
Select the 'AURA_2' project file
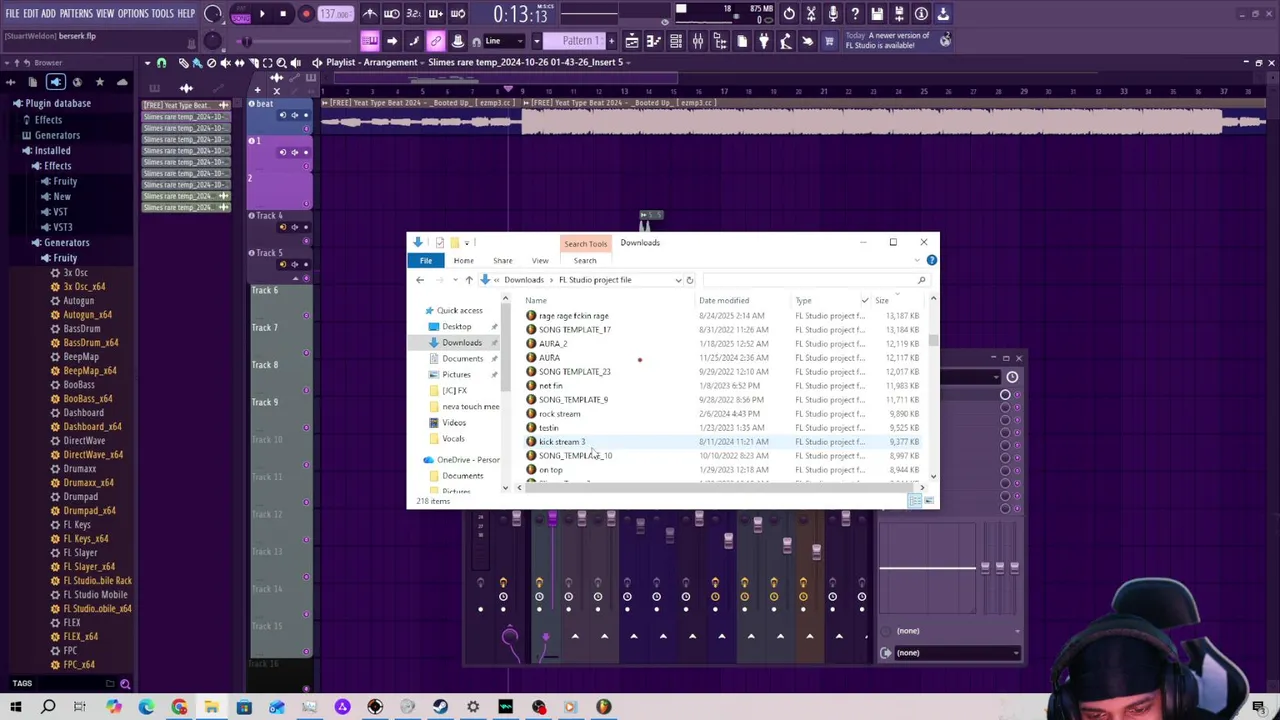coord(553,344)
